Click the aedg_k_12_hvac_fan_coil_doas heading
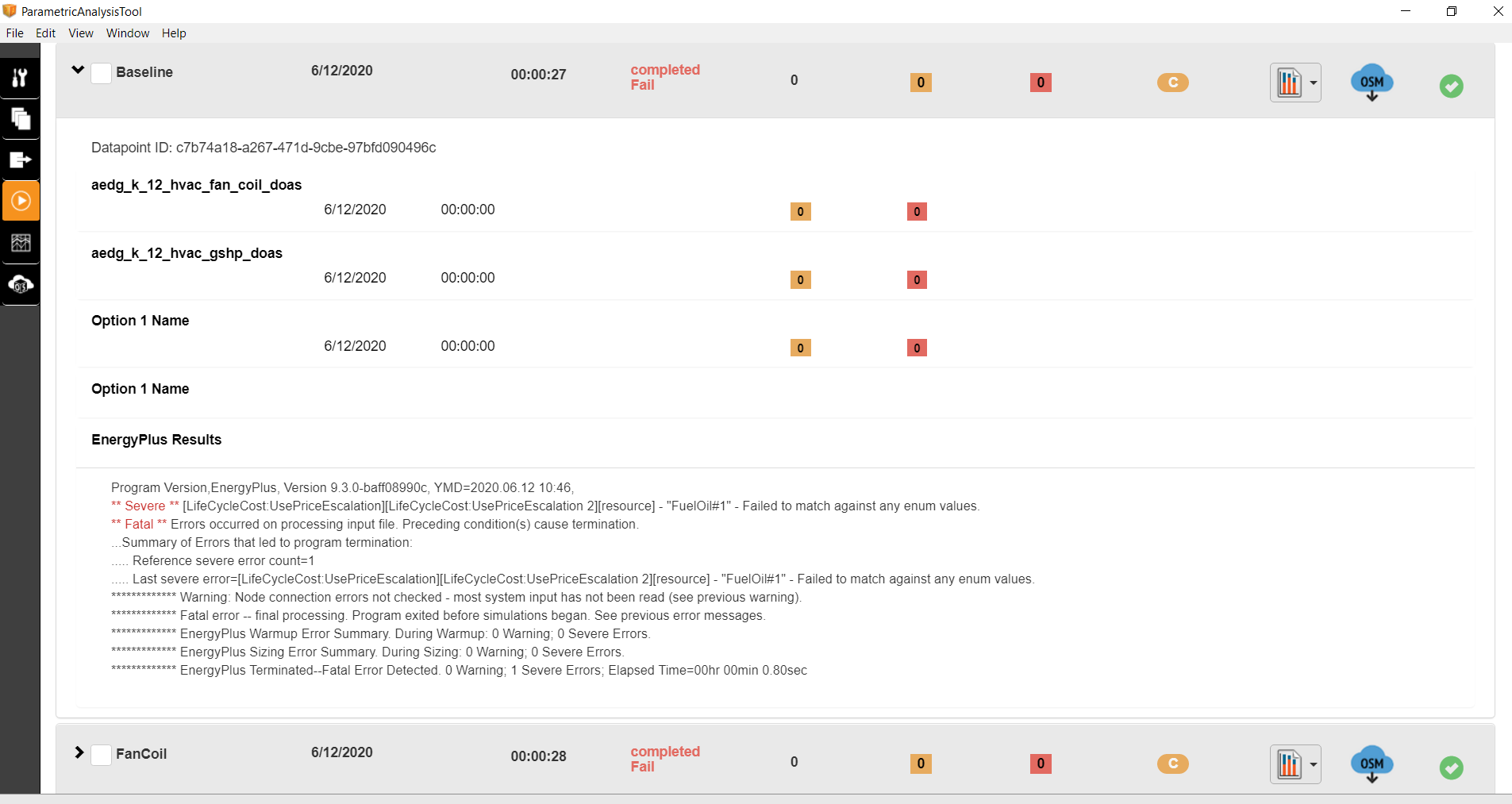This screenshot has width=1512, height=804. (x=195, y=185)
